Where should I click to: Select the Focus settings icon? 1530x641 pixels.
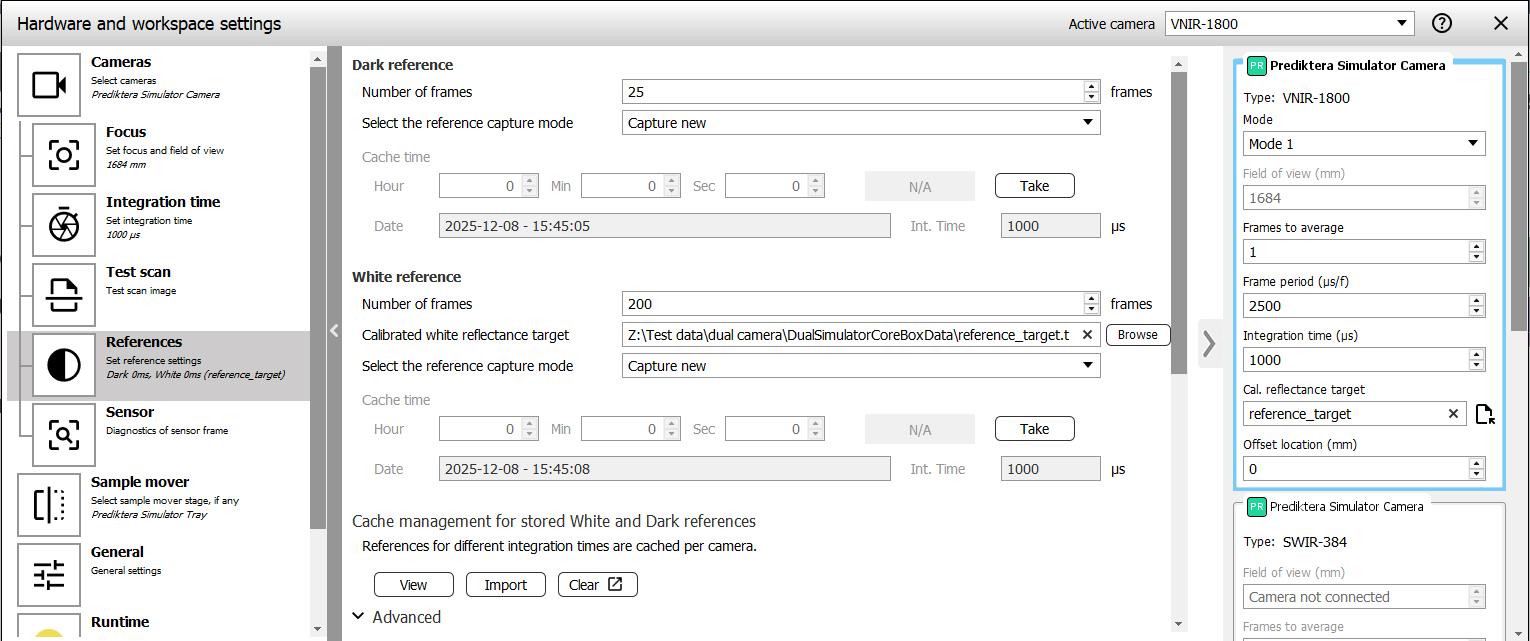[64, 155]
